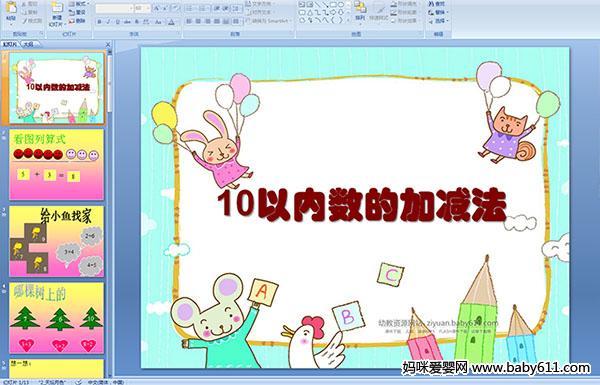
Task: Select slide thumbnail with three trees
Action: click(56, 318)
